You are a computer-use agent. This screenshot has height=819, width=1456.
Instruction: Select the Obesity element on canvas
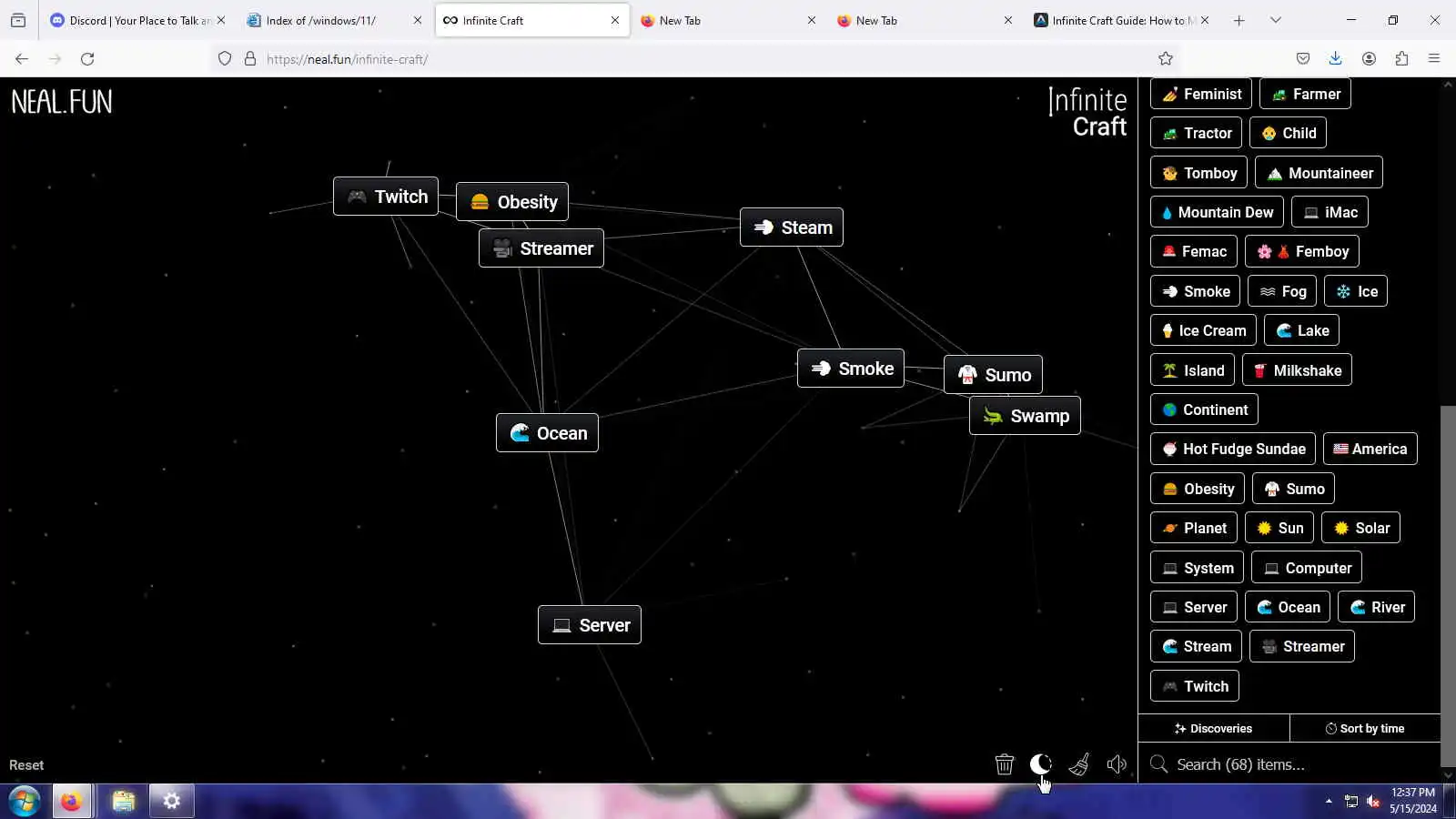point(512,202)
